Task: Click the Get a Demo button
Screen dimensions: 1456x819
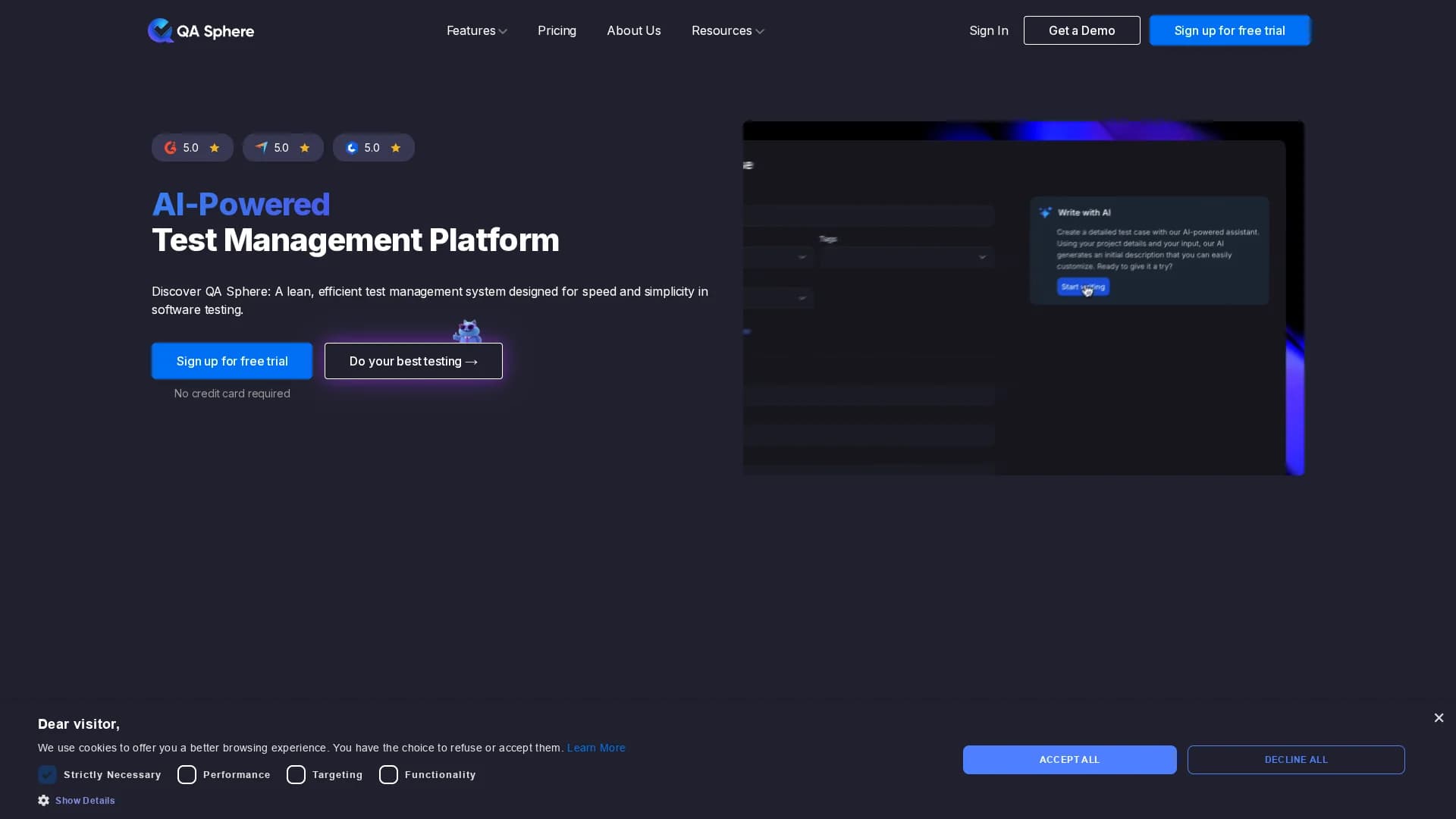Action: click(1081, 30)
